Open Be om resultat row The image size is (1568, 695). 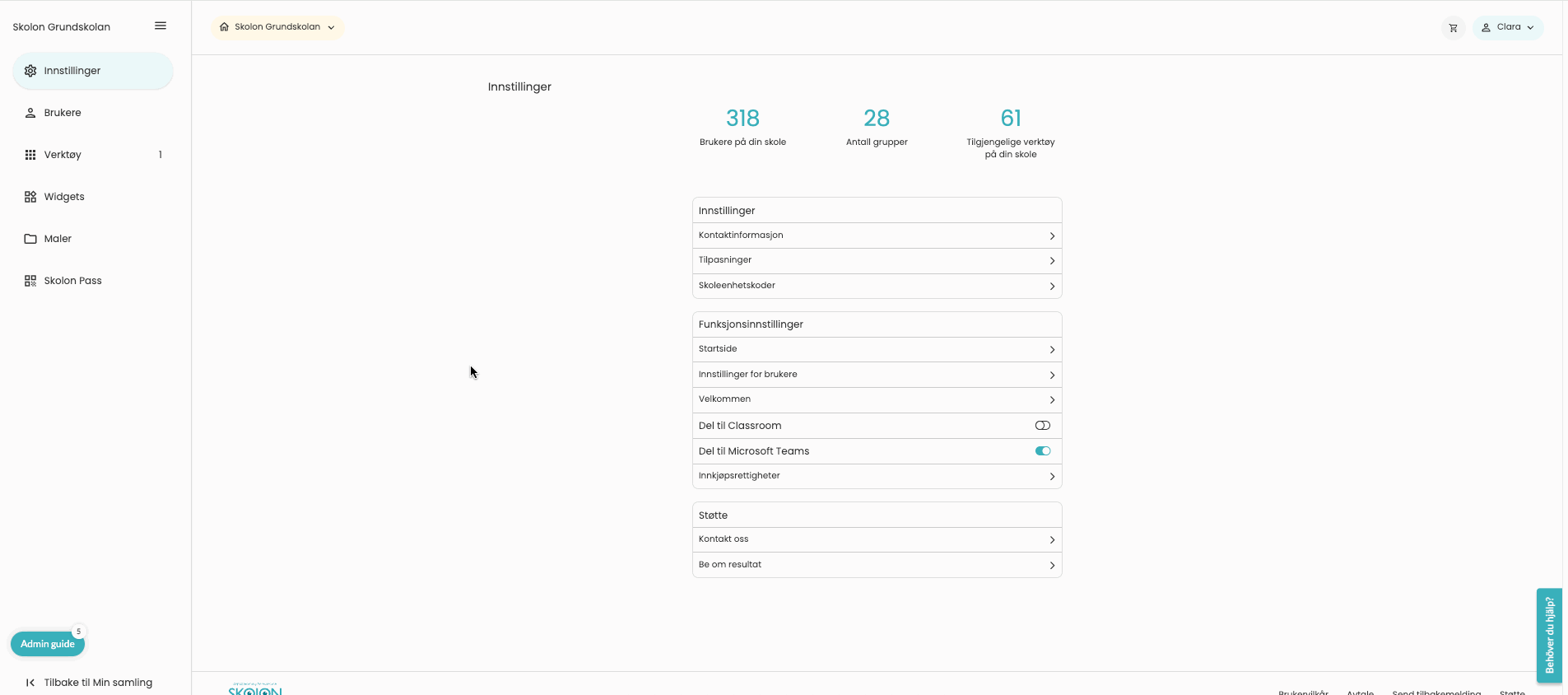tap(877, 565)
